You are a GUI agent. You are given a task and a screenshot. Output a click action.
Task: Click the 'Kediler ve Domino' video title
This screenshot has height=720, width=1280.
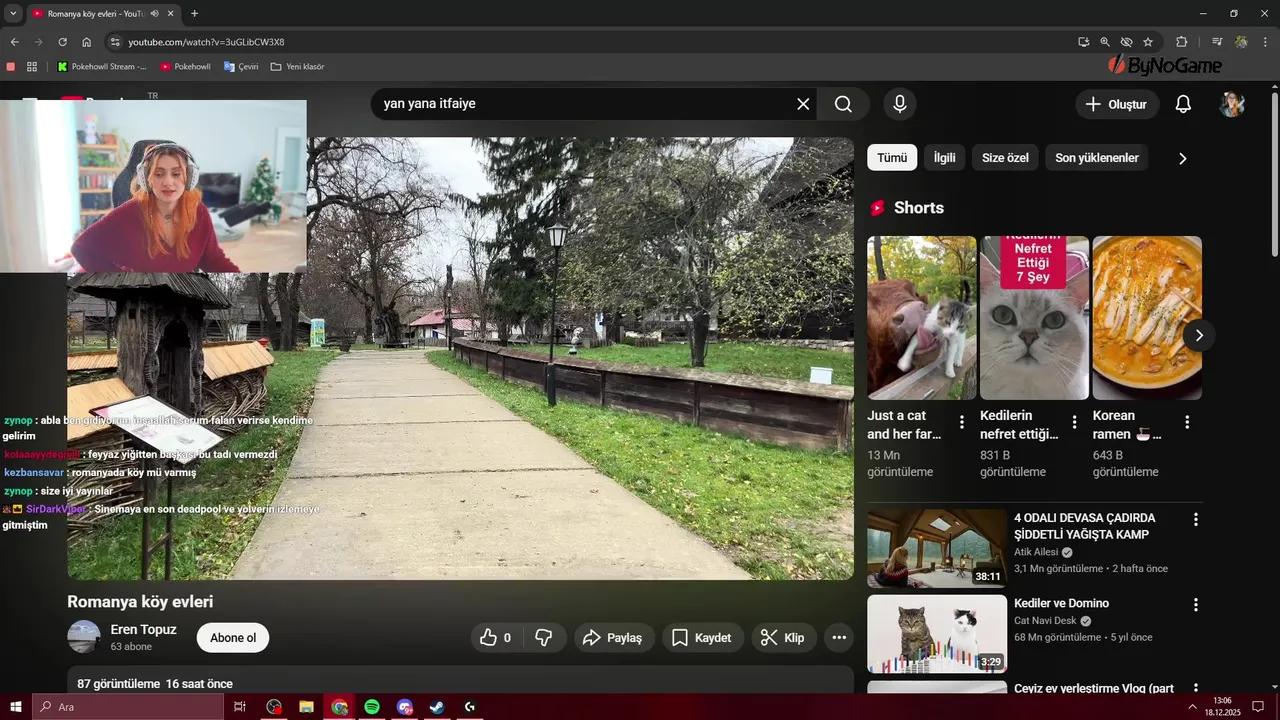1061,603
